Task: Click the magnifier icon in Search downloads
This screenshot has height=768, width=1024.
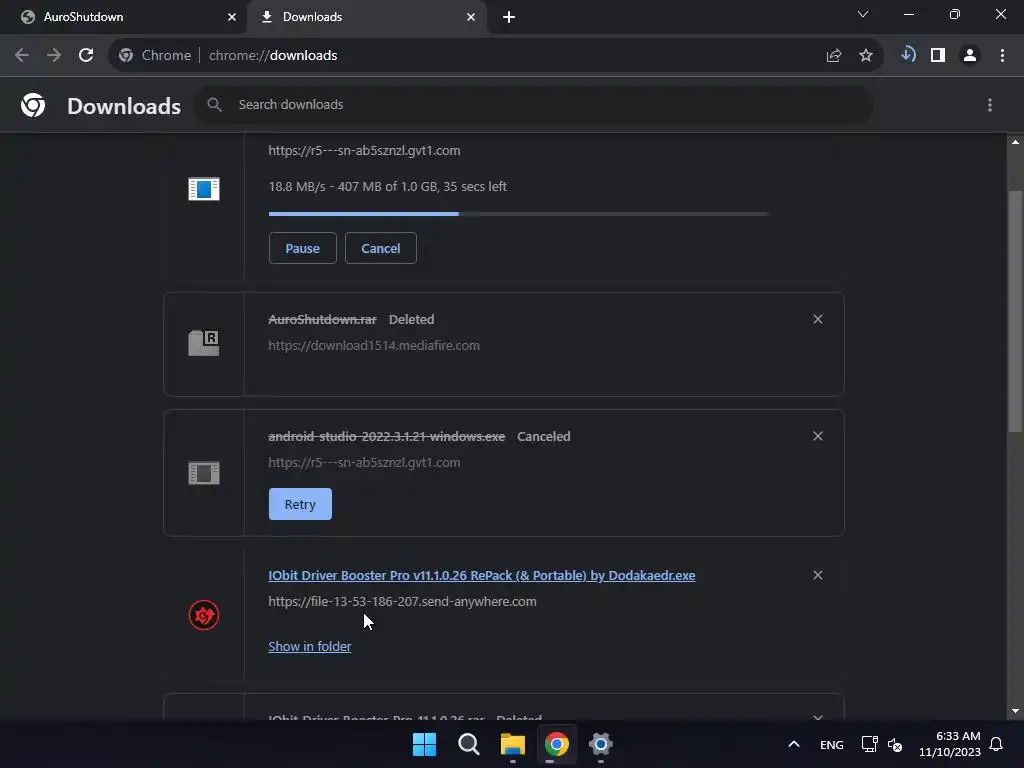Action: tap(214, 104)
